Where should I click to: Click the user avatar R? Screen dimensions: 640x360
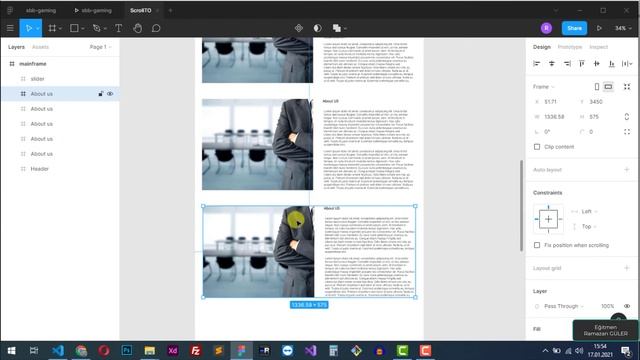point(546,28)
